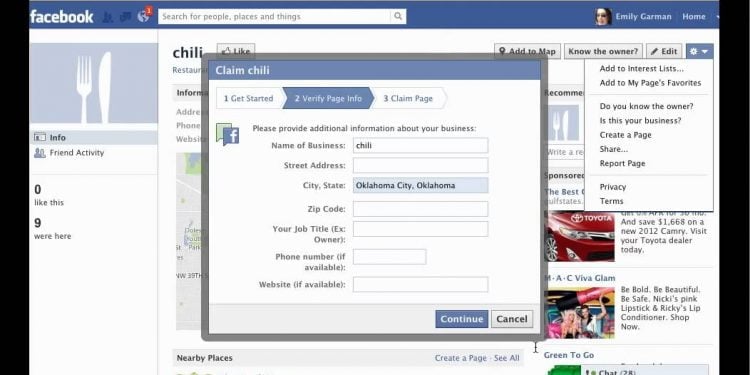Open Green To Go ad title
This screenshot has height=375, width=750.
tap(569, 355)
